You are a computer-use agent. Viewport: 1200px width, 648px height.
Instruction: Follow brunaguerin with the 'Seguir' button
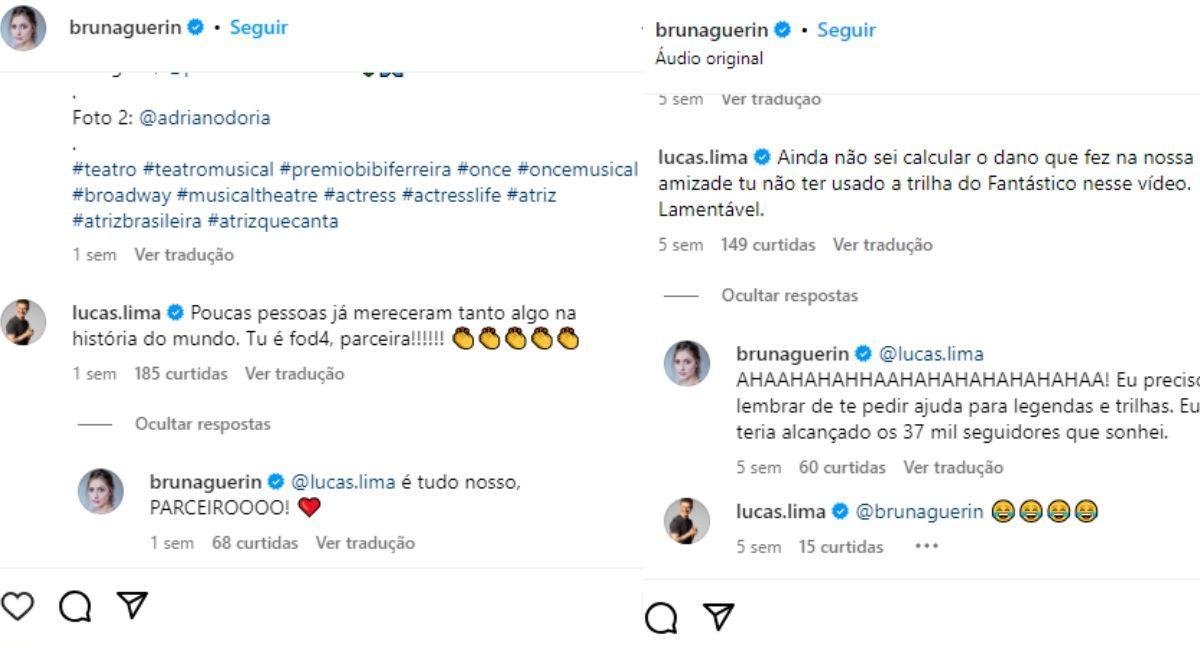(x=258, y=28)
